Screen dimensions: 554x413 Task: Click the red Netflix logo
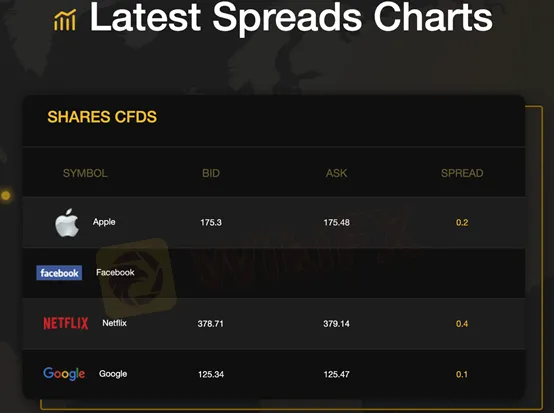[66, 323]
